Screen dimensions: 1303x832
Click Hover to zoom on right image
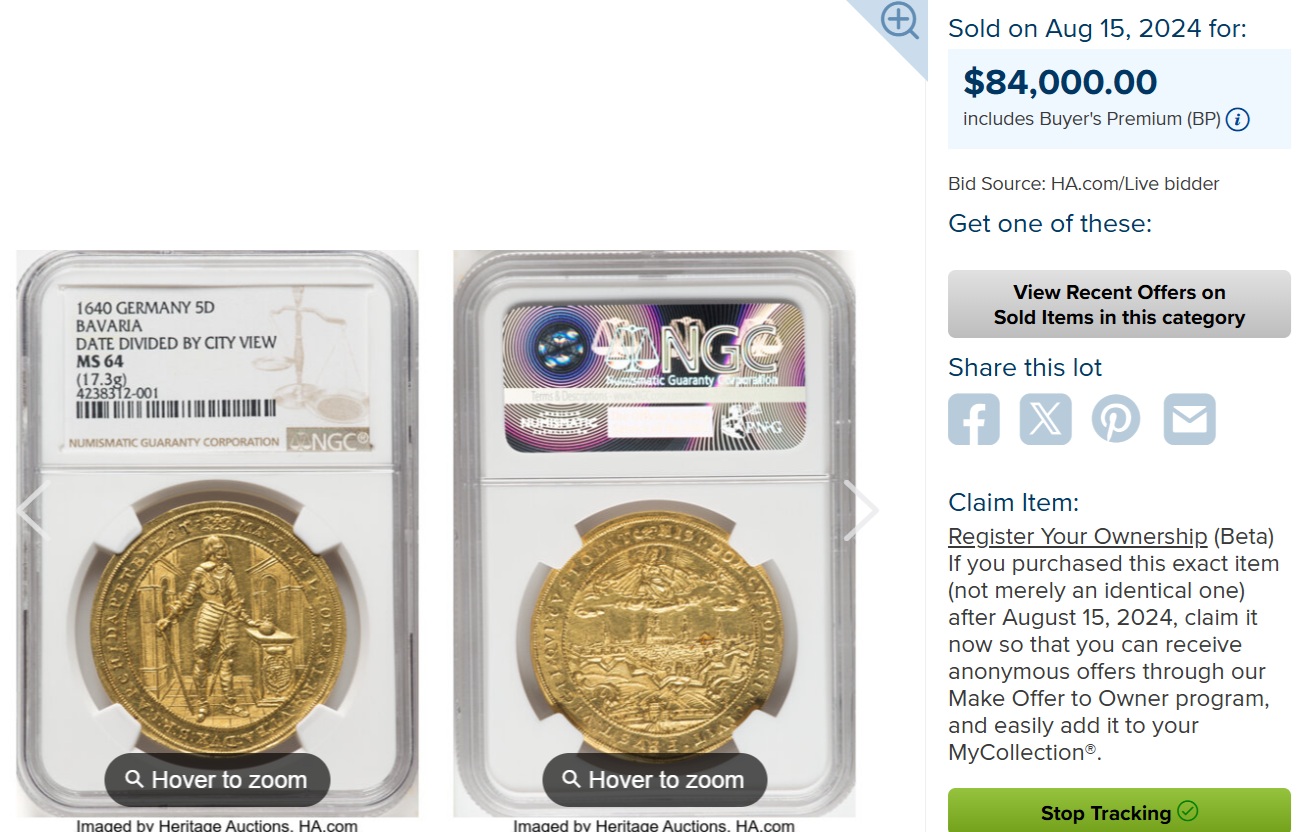[x=654, y=780]
